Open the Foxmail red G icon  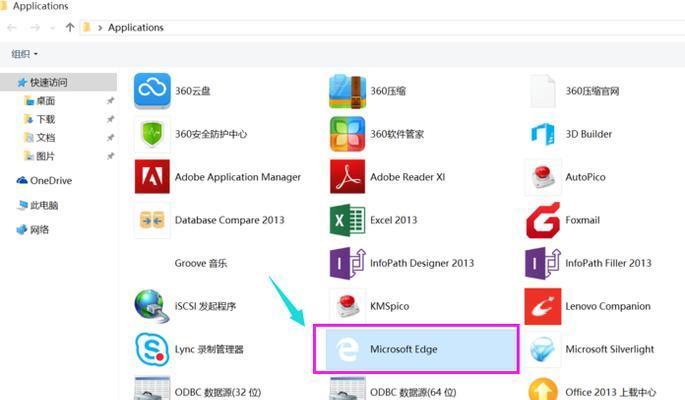tap(543, 220)
